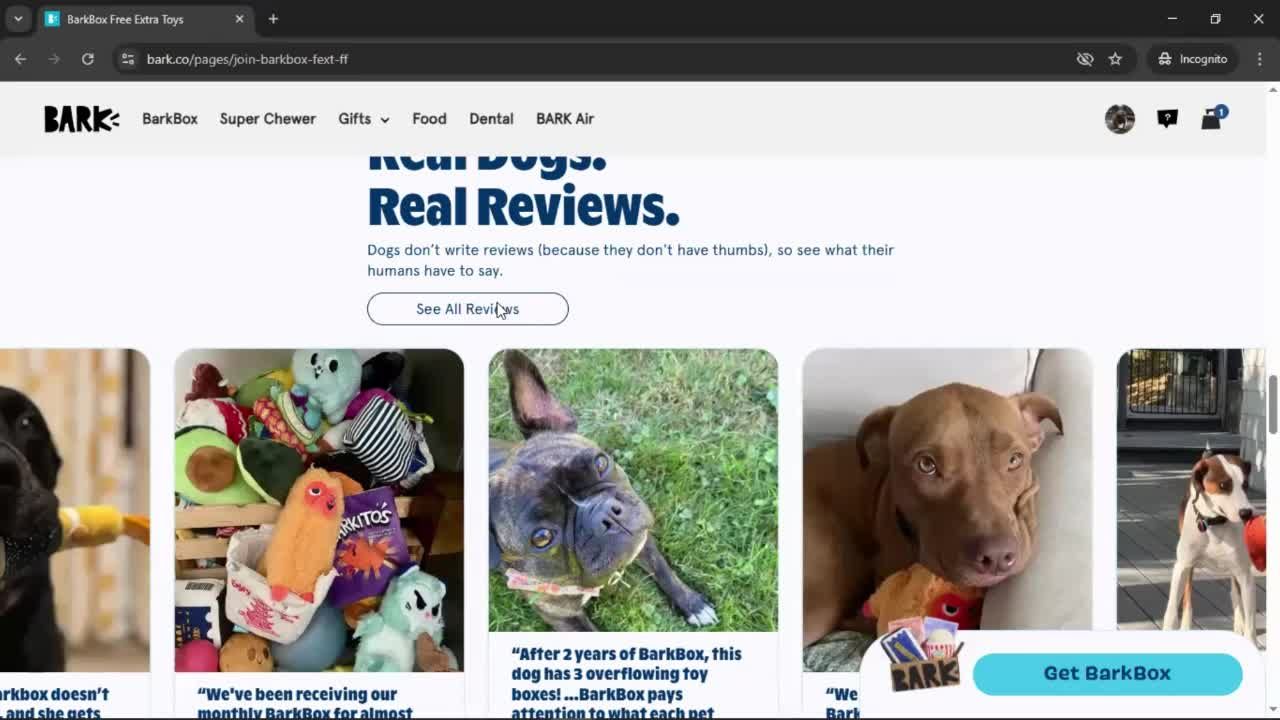
Task: Click the 'Real Reviews.' heading
Action: [523, 206]
